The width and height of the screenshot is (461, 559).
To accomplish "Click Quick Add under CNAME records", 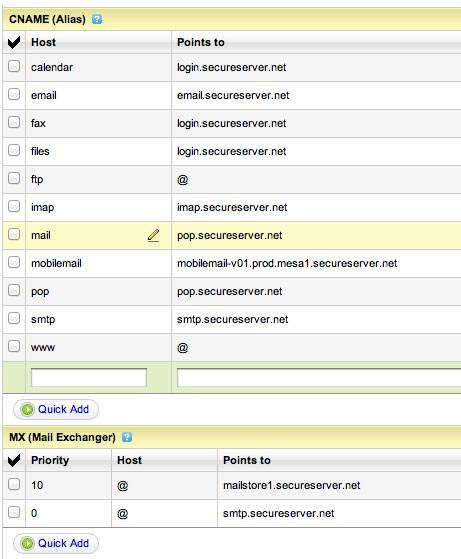I will (x=56, y=409).
